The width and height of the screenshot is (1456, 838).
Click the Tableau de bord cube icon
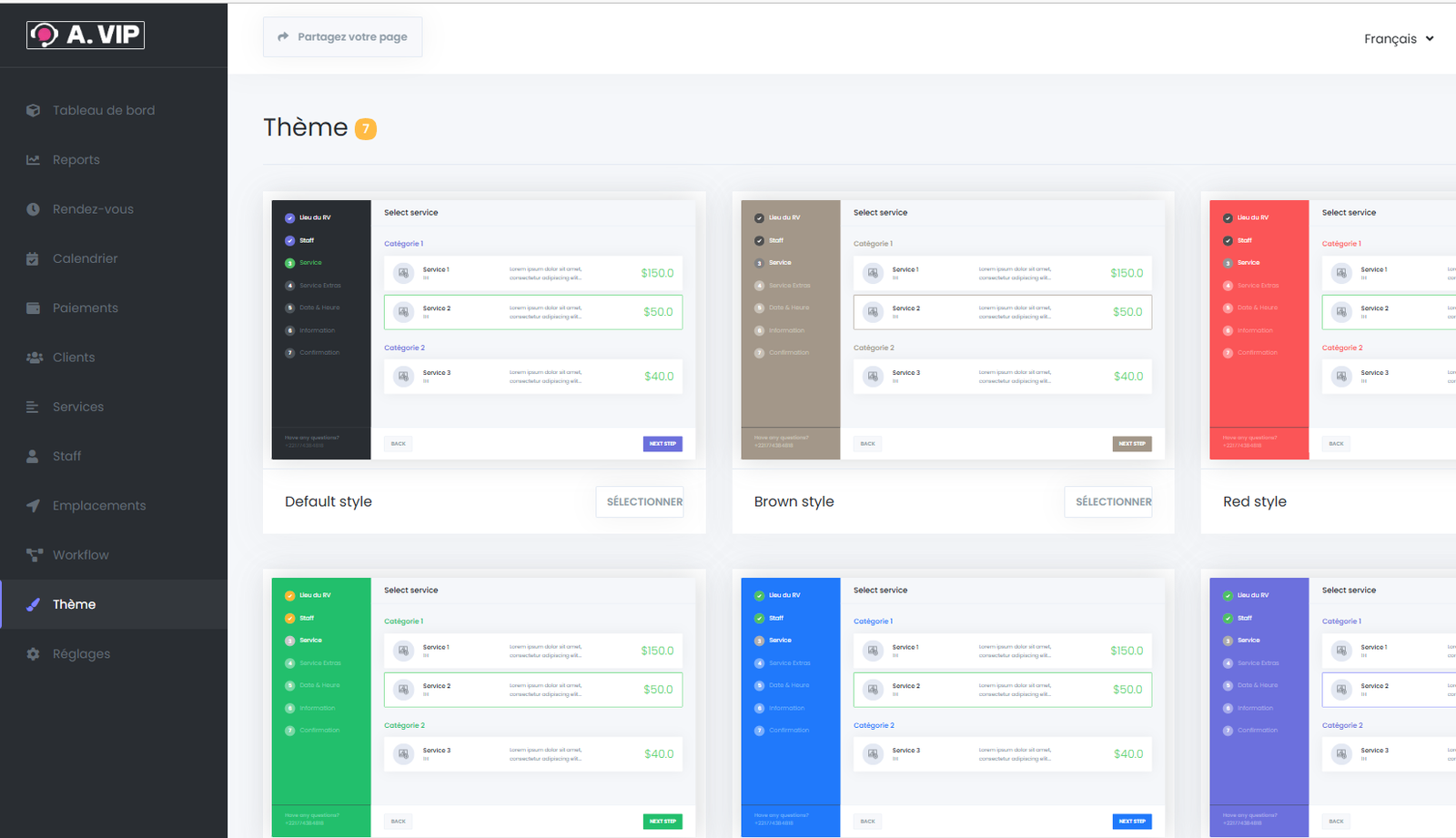click(33, 110)
